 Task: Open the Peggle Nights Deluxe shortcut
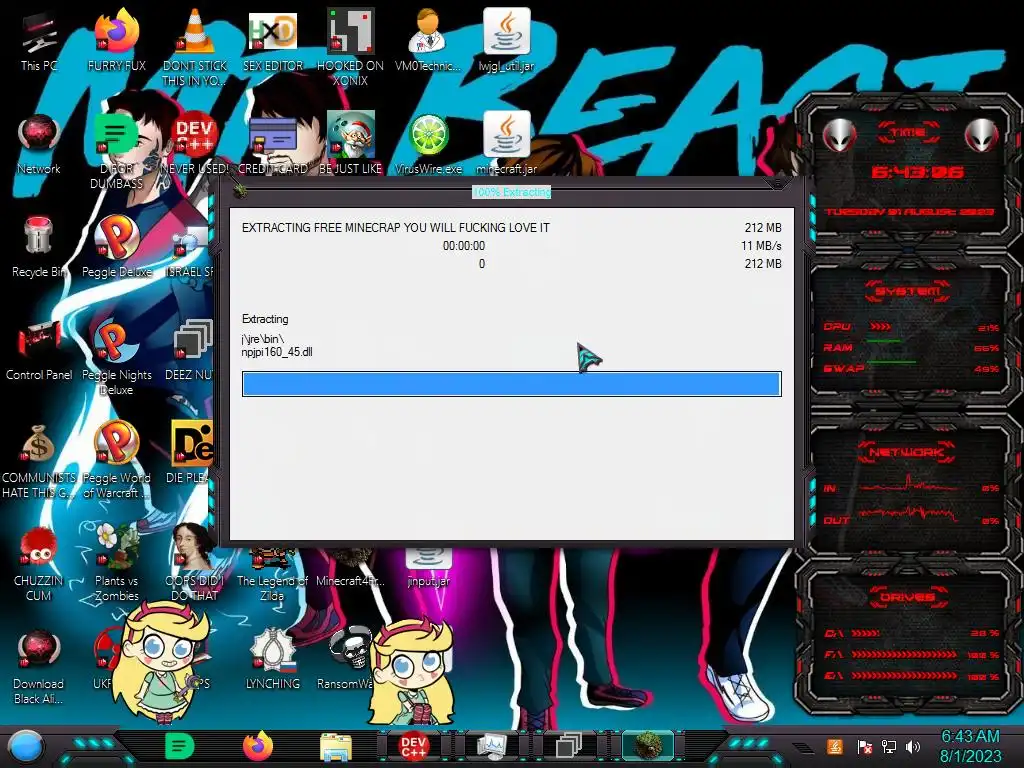pos(116,358)
